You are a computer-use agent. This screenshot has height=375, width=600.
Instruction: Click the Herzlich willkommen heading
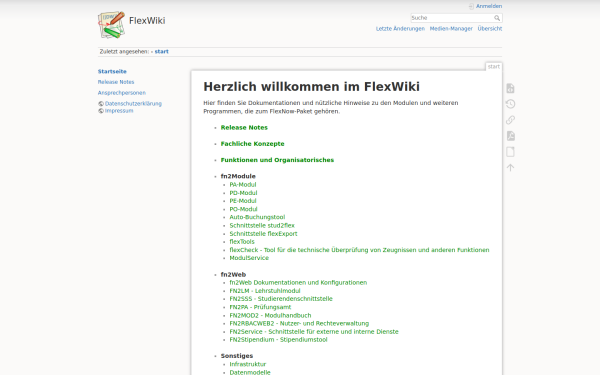pyautogui.click(x=311, y=87)
